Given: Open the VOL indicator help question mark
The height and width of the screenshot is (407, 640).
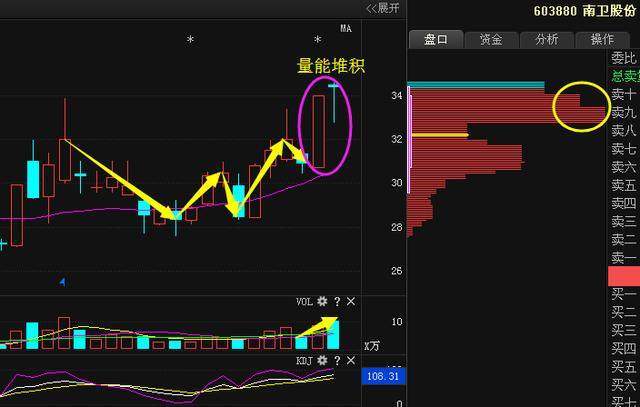Looking at the screenshot, I should (x=337, y=302).
